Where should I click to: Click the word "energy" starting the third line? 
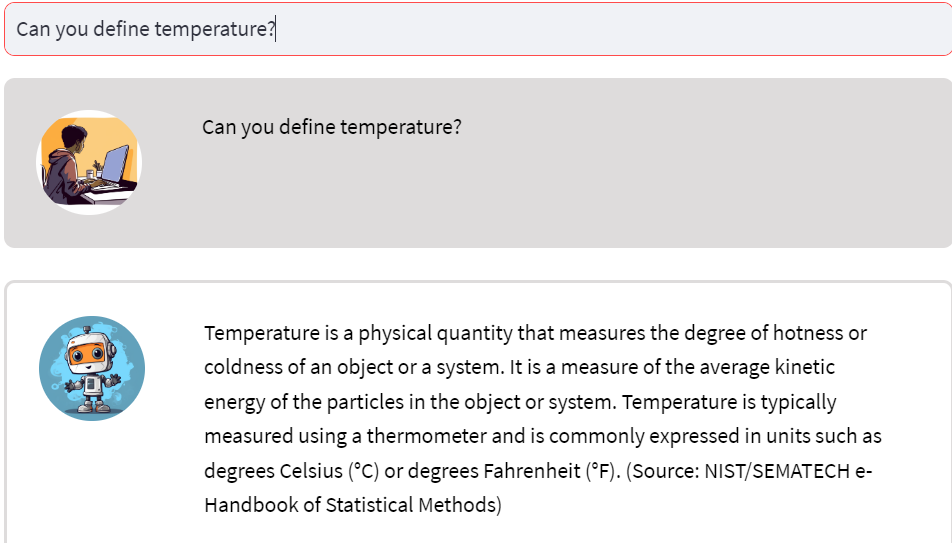235,402
